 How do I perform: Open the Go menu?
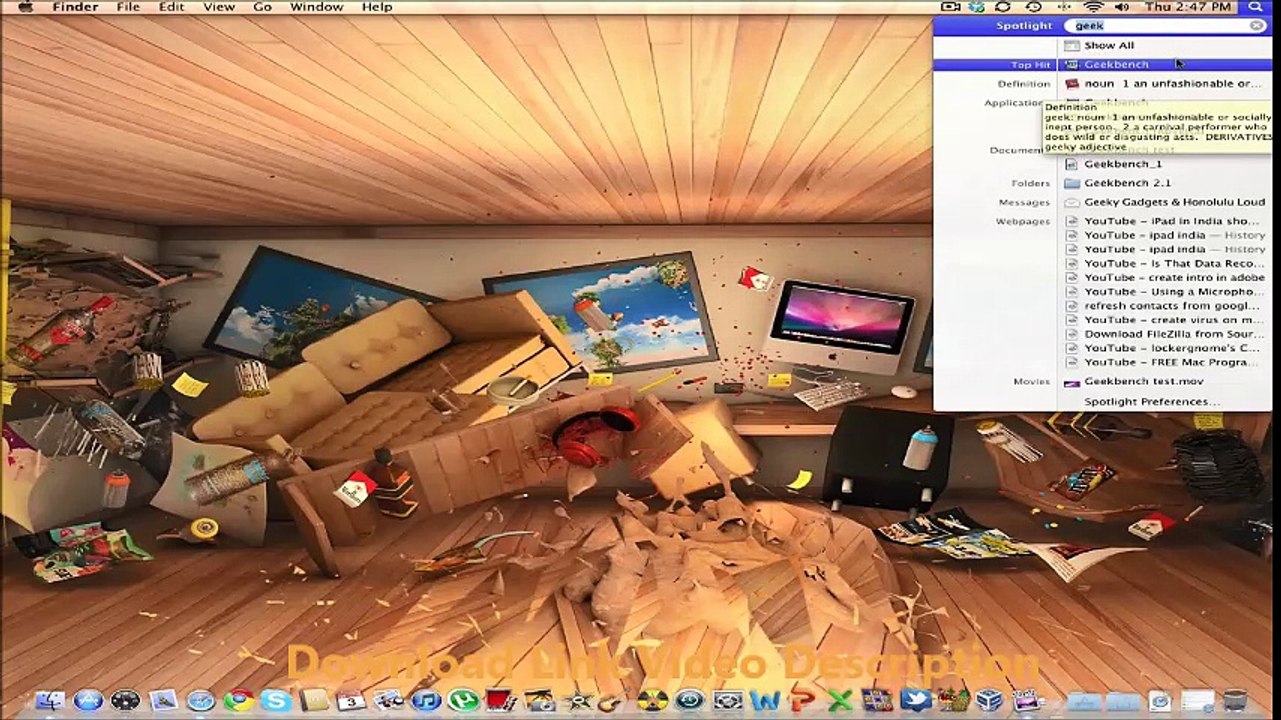click(x=262, y=7)
